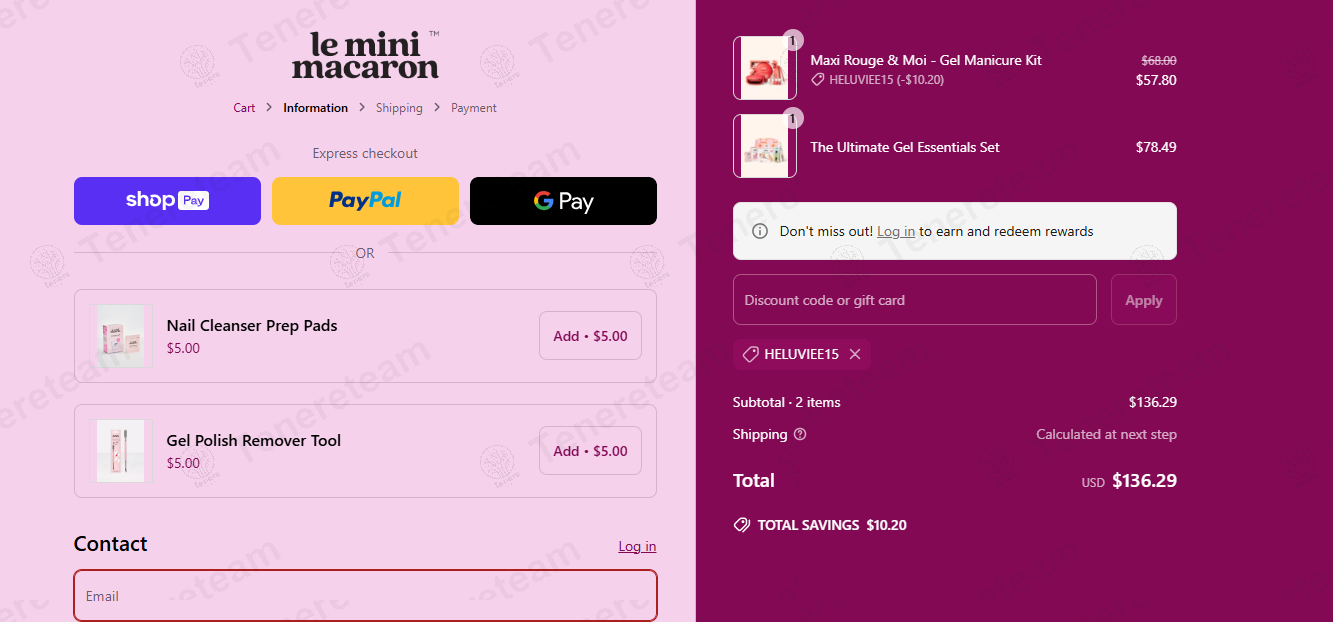Screen dimensions: 1333x622
Task: Click the tag icon on HELUVIEE15 chip
Action: click(x=750, y=354)
